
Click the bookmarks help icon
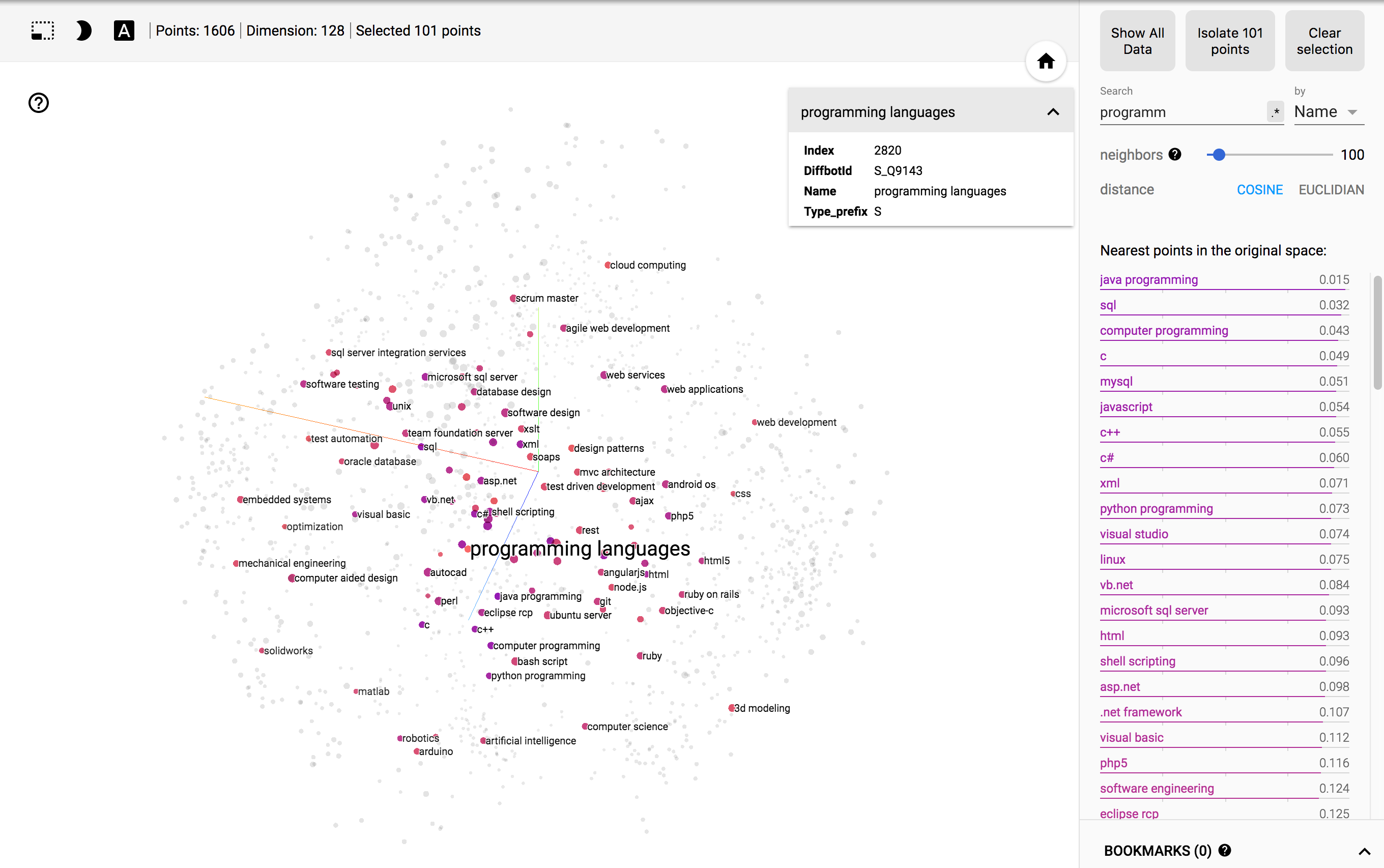1224,850
